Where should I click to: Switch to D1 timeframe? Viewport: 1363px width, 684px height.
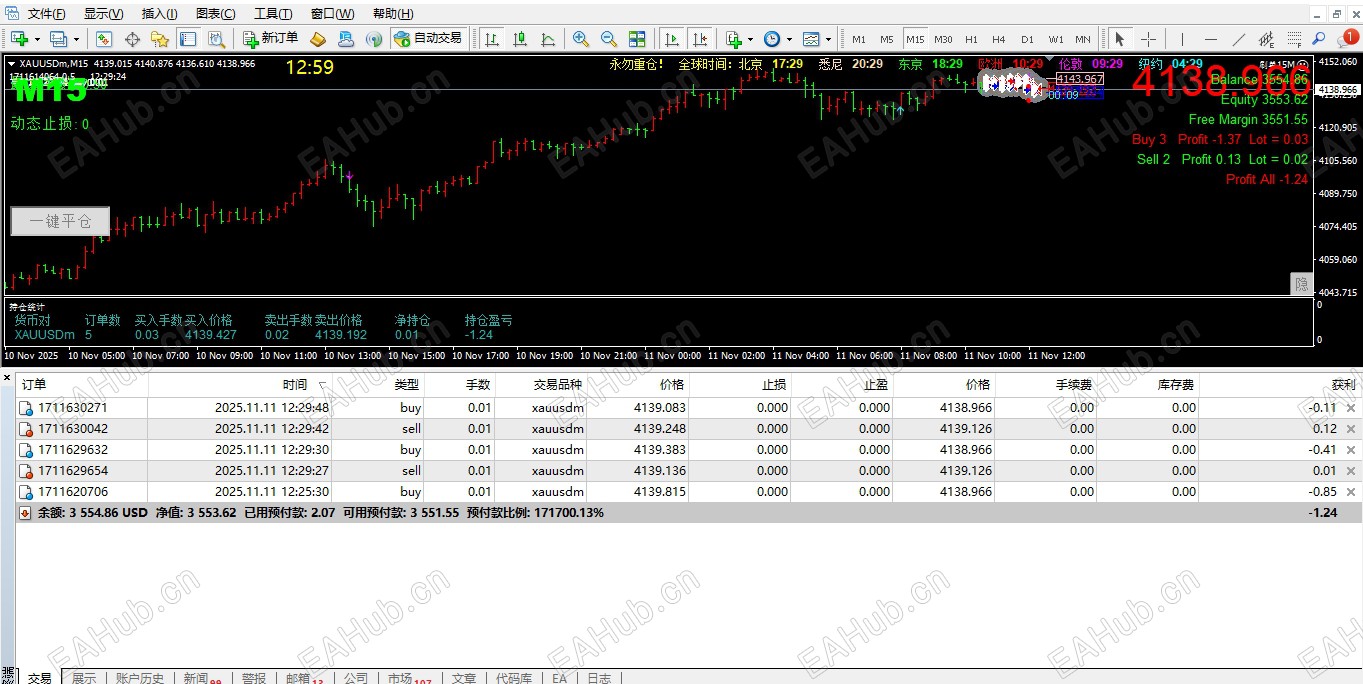point(1027,39)
